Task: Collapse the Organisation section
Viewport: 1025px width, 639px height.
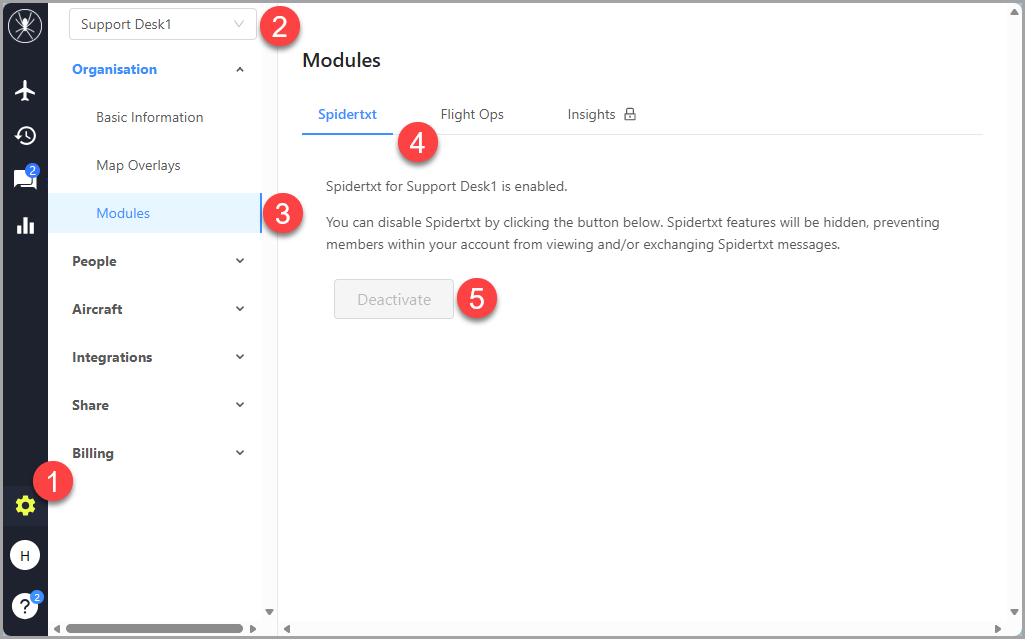Action: pos(158,69)
